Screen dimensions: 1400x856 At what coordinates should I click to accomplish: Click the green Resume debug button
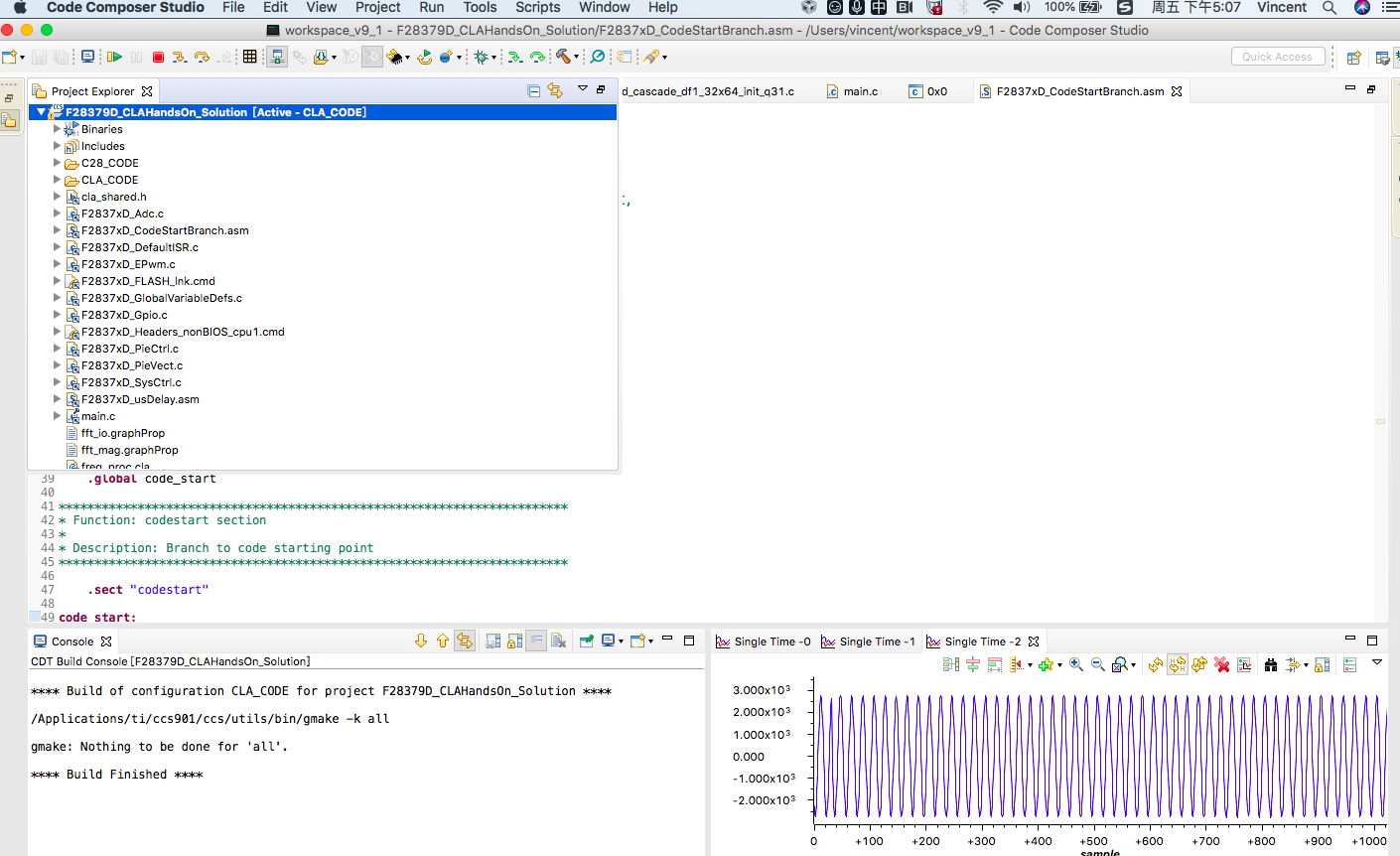114,57
